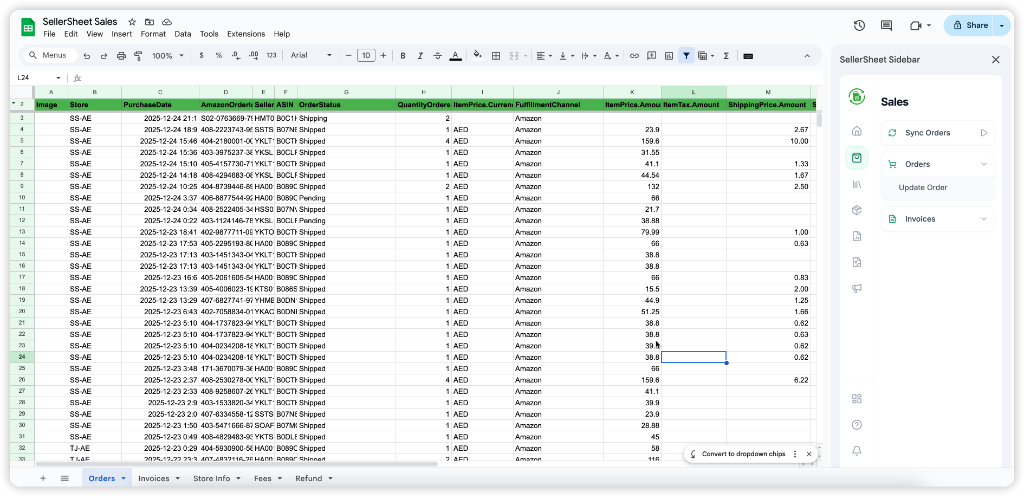The width and height of the screenshot is (1024, 496).
Task: Click the redo arrow in toolbar
Action: coord(104,56)
